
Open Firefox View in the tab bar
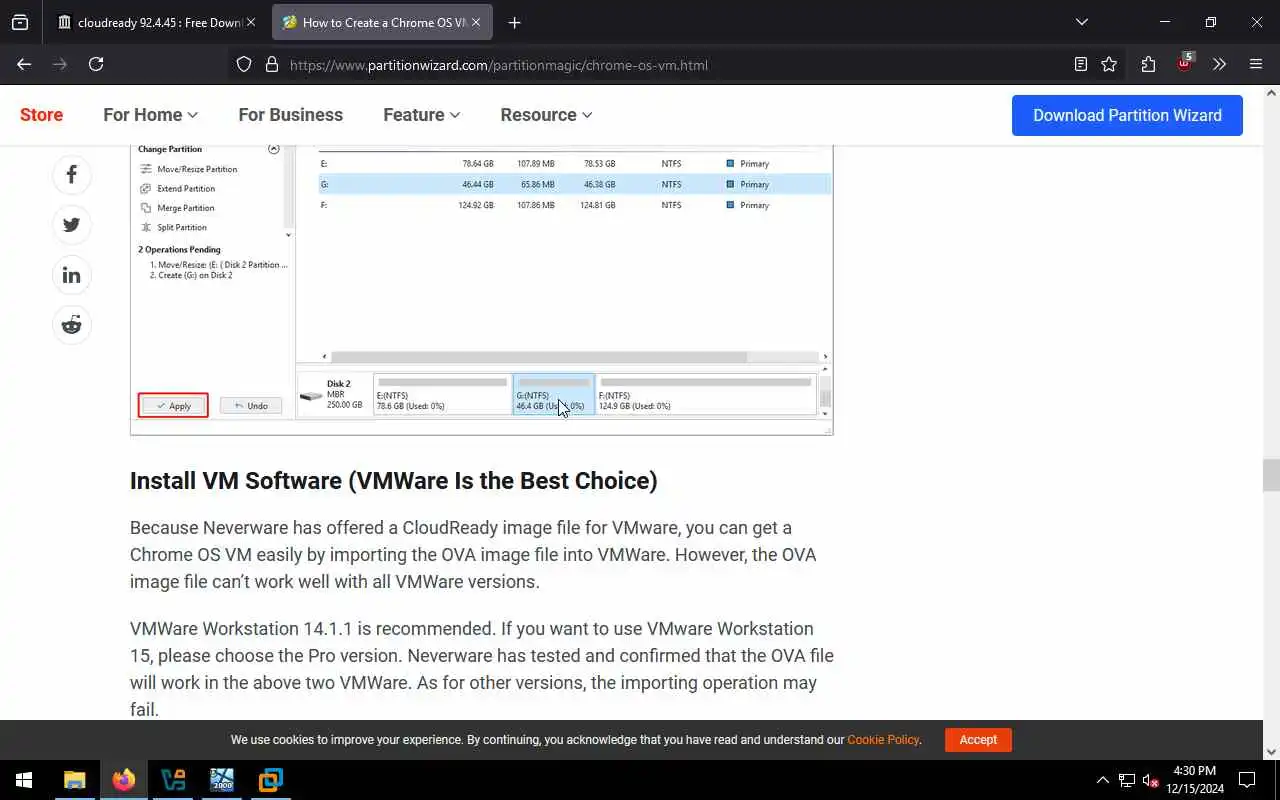click(20, 22)
